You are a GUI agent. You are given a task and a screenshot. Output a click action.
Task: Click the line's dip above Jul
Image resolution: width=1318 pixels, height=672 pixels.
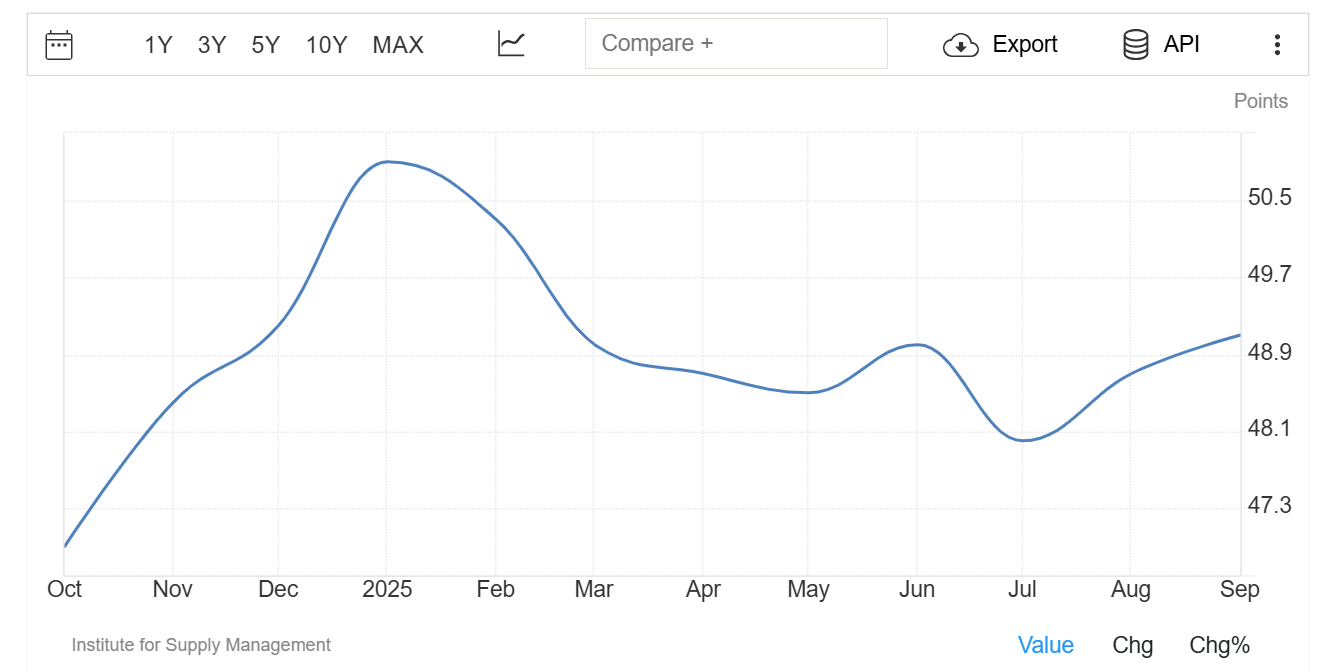coord(1024,440)
